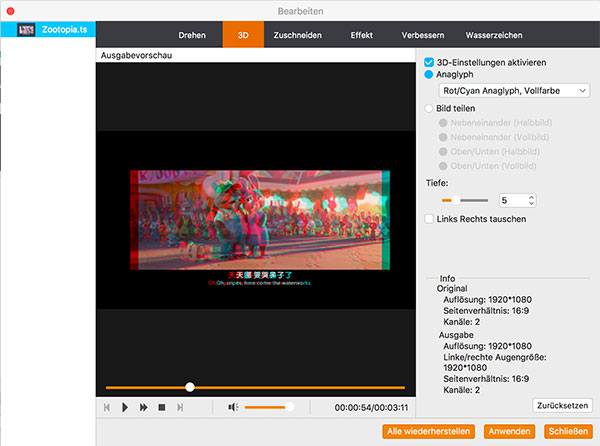This screenshot has width=600, height=446.
Task: Select Zootopia.ts in the file list
Action: tap(48, 29)
